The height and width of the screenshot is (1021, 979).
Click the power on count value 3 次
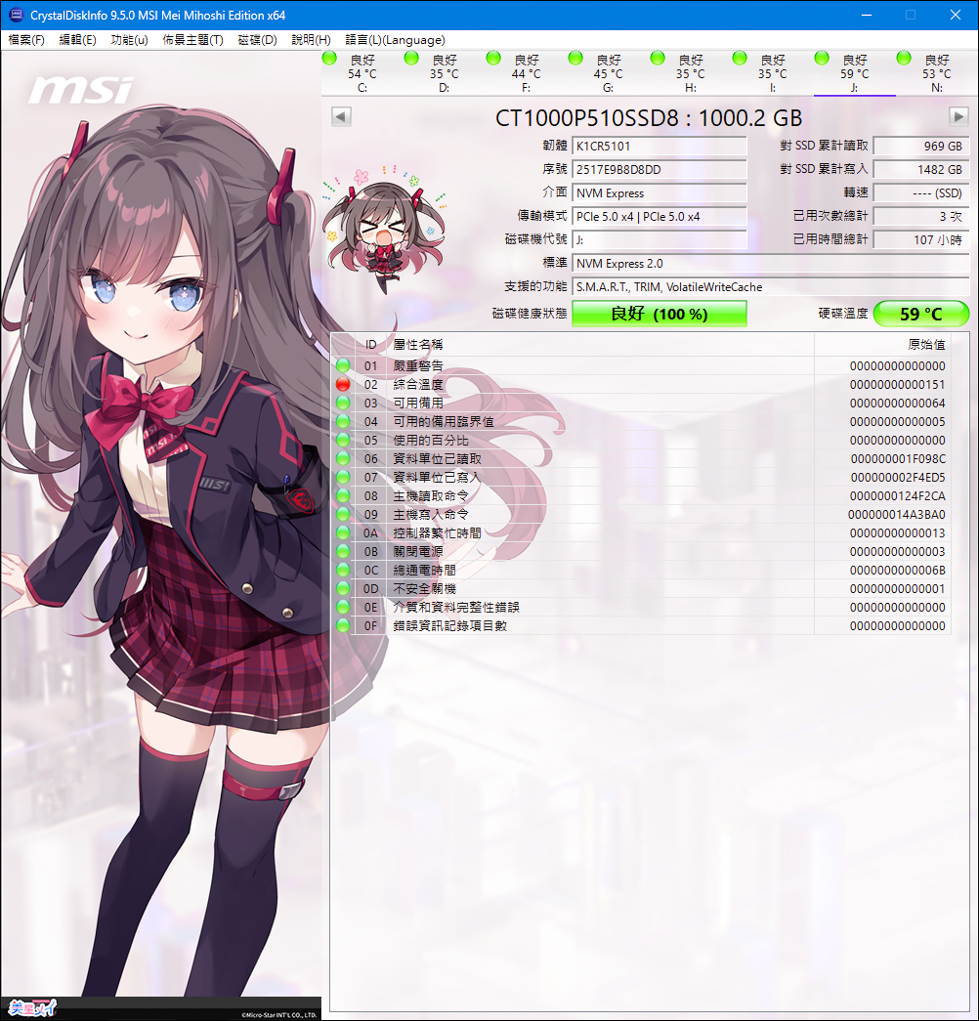(x=921, y=216)
